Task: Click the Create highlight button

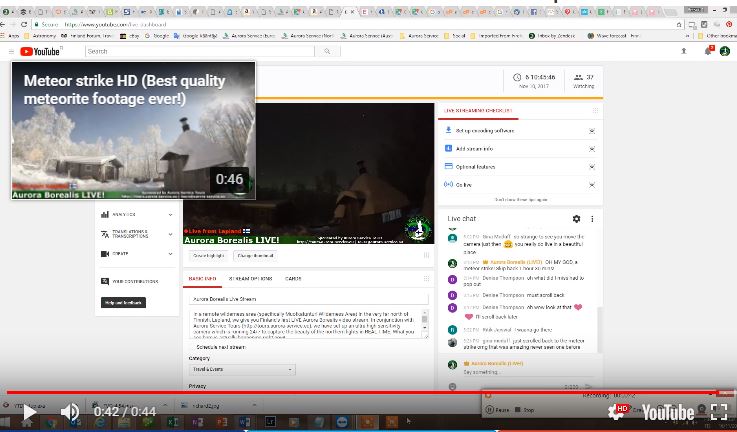Action: tap(209, 256)
